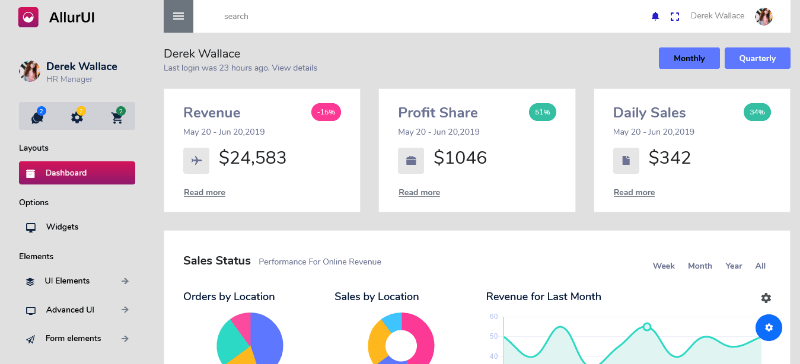Open chat messages icon in sidebar
Viewport: 800px width, 364px height.
(37, 116)
